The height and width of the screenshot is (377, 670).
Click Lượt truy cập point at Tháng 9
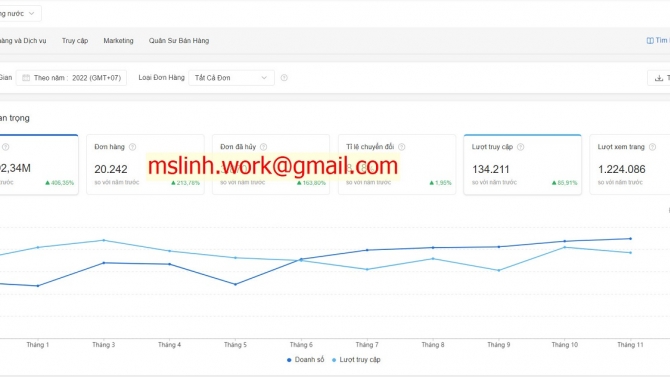(x=499, y=271)
